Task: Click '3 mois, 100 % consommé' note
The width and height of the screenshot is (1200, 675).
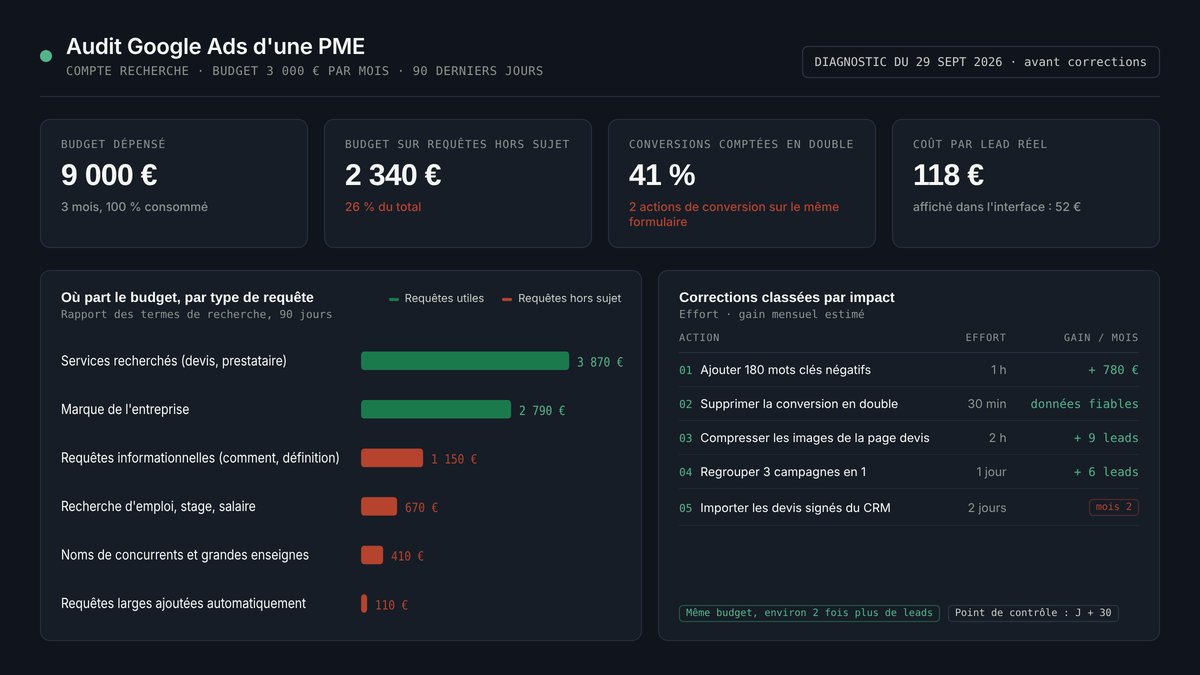Action: click(x=134, y=207)
